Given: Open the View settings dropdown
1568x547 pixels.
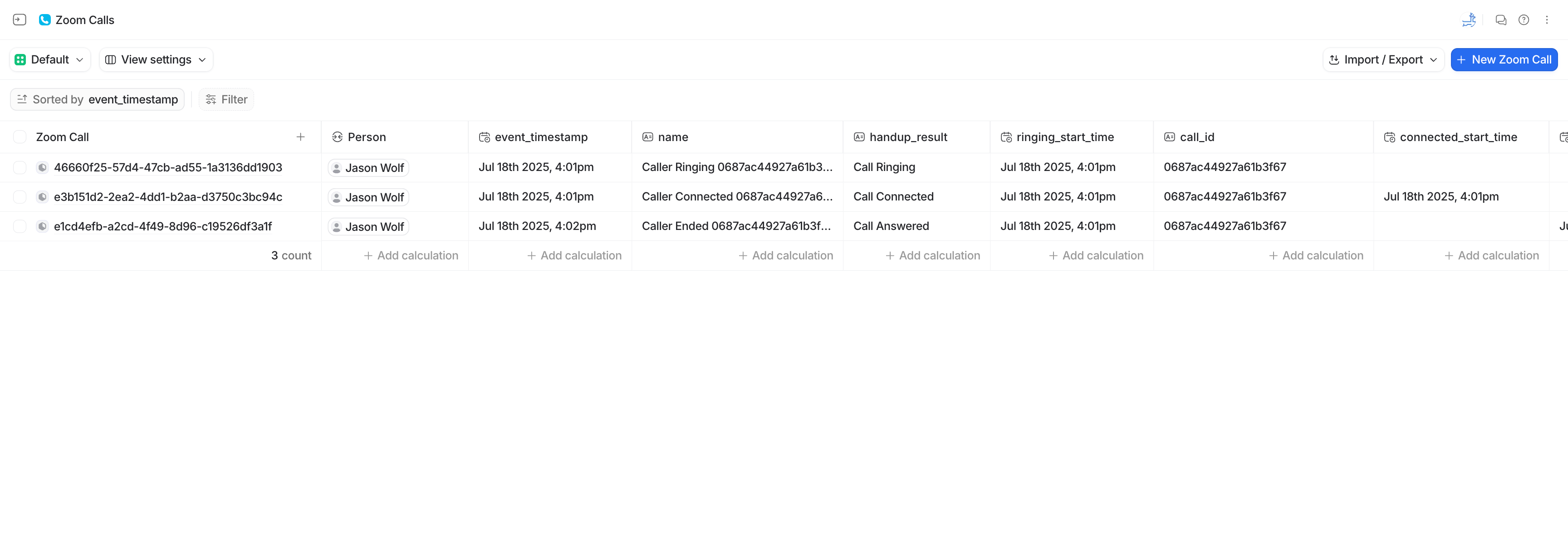Looking at the screenshot, I should (x=156, y=59).
